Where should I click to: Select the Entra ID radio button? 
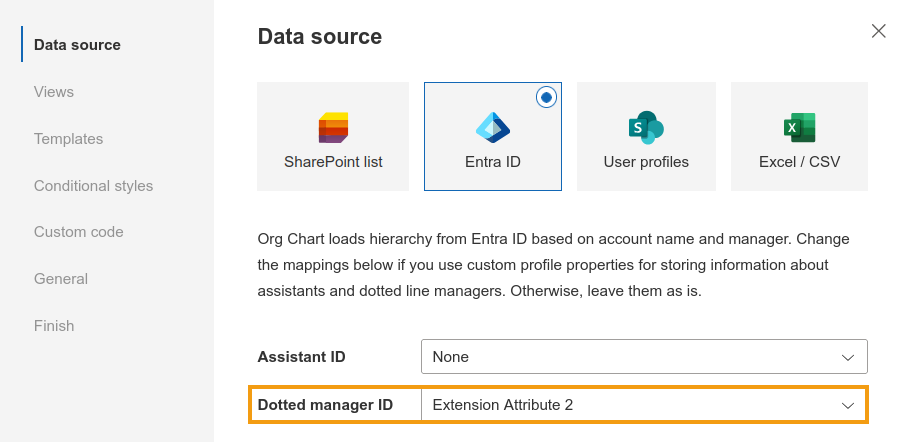tap(546, 97)
